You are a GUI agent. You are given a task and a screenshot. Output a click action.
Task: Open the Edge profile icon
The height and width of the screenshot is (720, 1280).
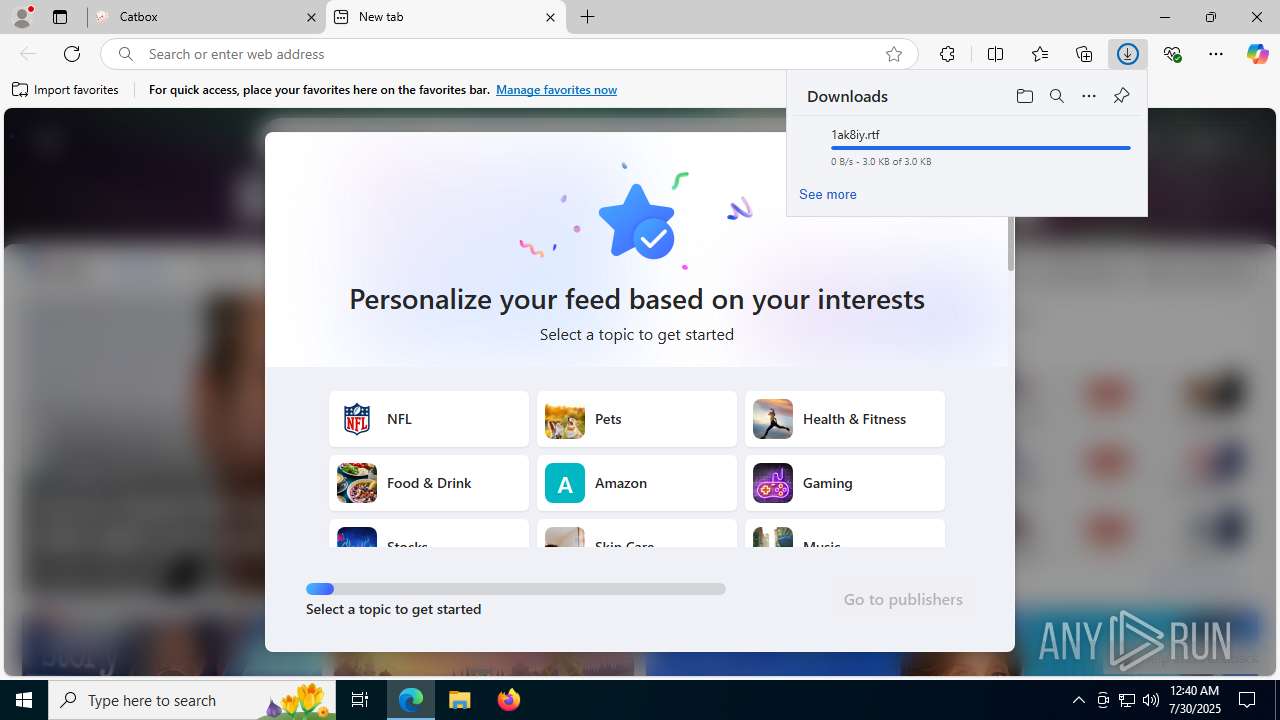[x=22, y=17]
